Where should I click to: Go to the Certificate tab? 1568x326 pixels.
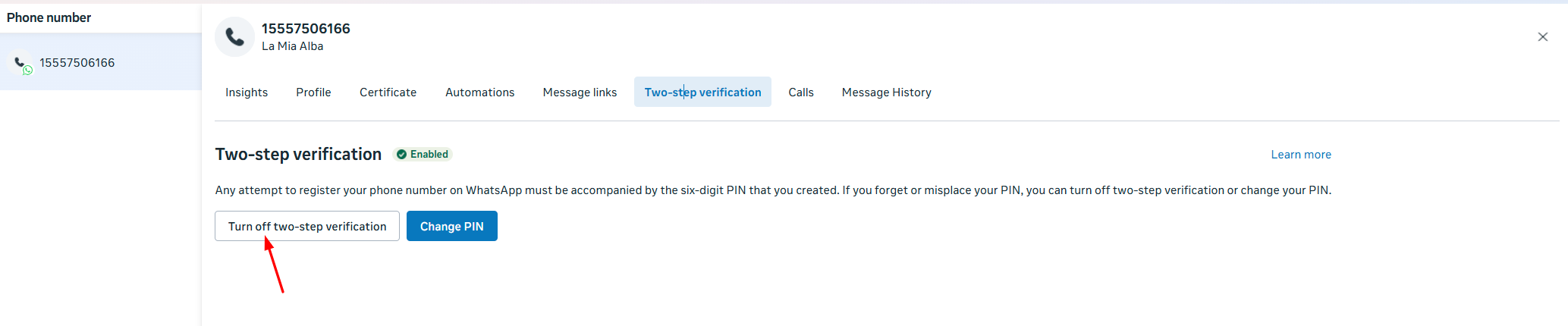pos(388,92)
